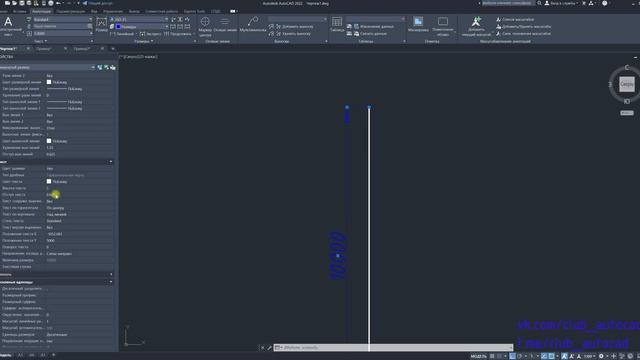640x360 pixels.
Task: Toggle PICKADD icon in Properties palette
Action: pos(100,67)
